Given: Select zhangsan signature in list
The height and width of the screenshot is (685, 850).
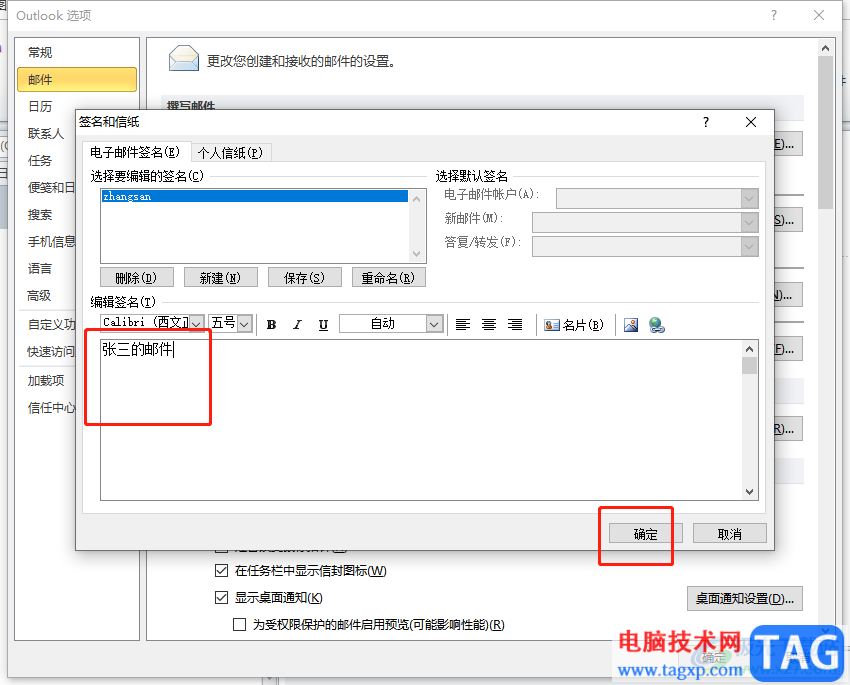Looking at the screenshot, I should tap(255, 196).
